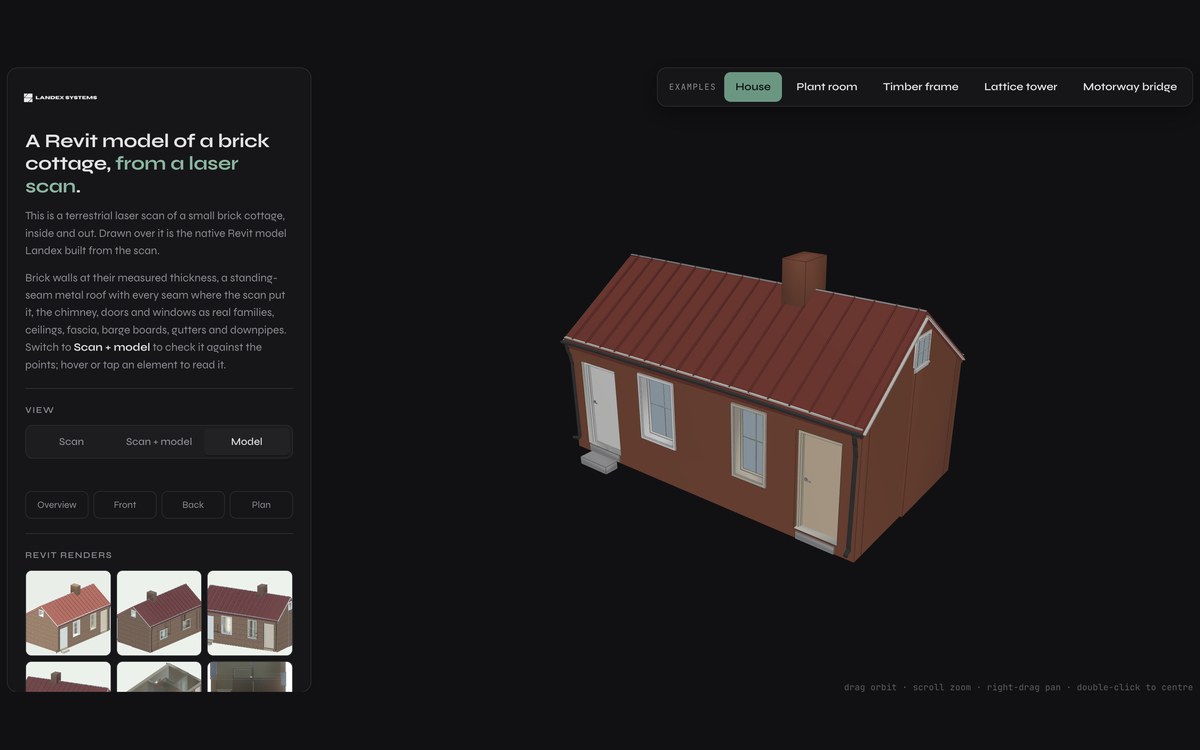Click the bold 'Scan + model' text
Image resolution: width=1200 pixels, height=750 pixels.
point(112,347)
